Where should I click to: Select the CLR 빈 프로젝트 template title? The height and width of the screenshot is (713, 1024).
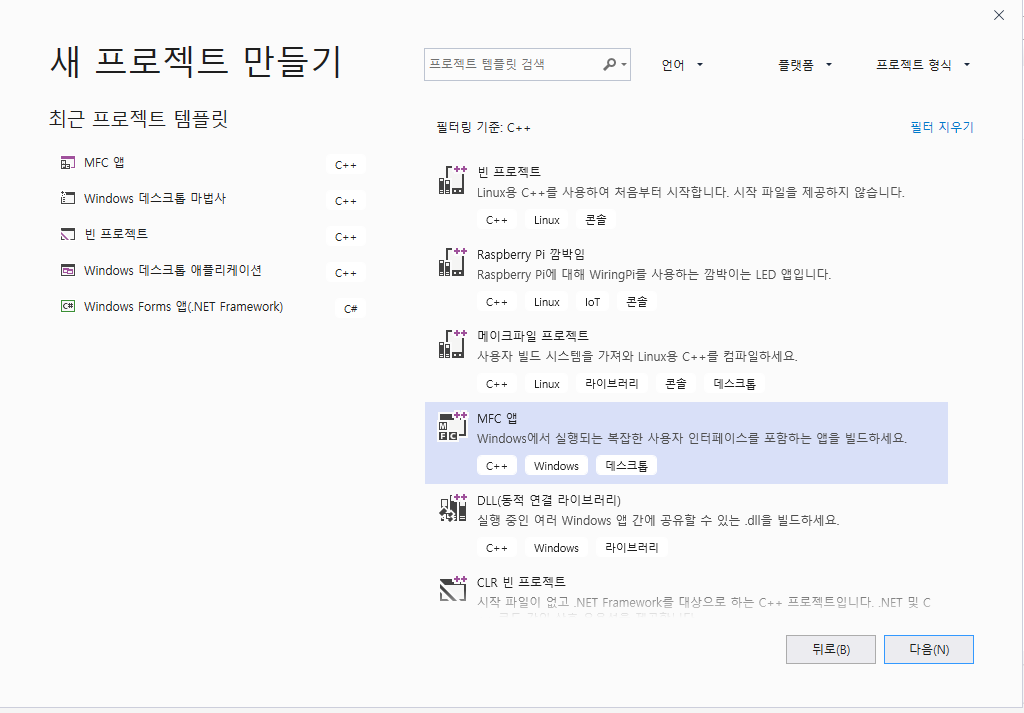521,582
